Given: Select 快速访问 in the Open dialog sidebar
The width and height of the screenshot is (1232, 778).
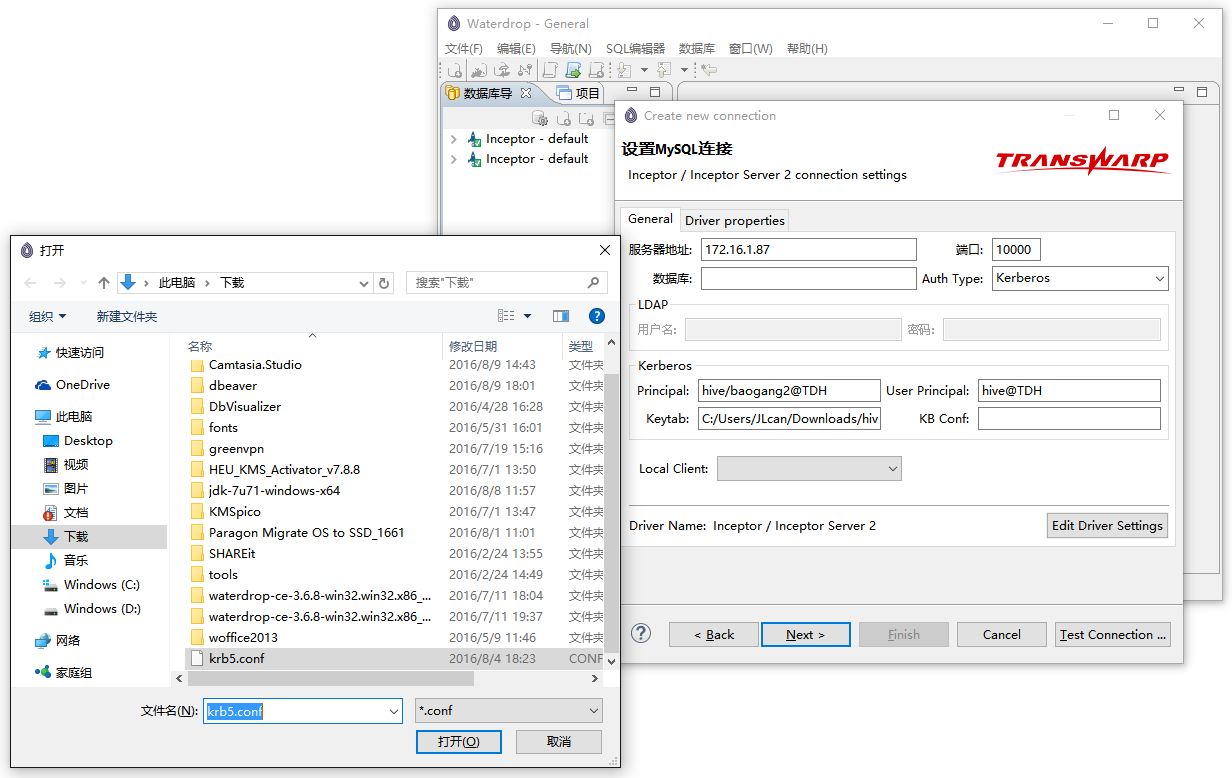Looking at the screenshot, I should (79, 352).
